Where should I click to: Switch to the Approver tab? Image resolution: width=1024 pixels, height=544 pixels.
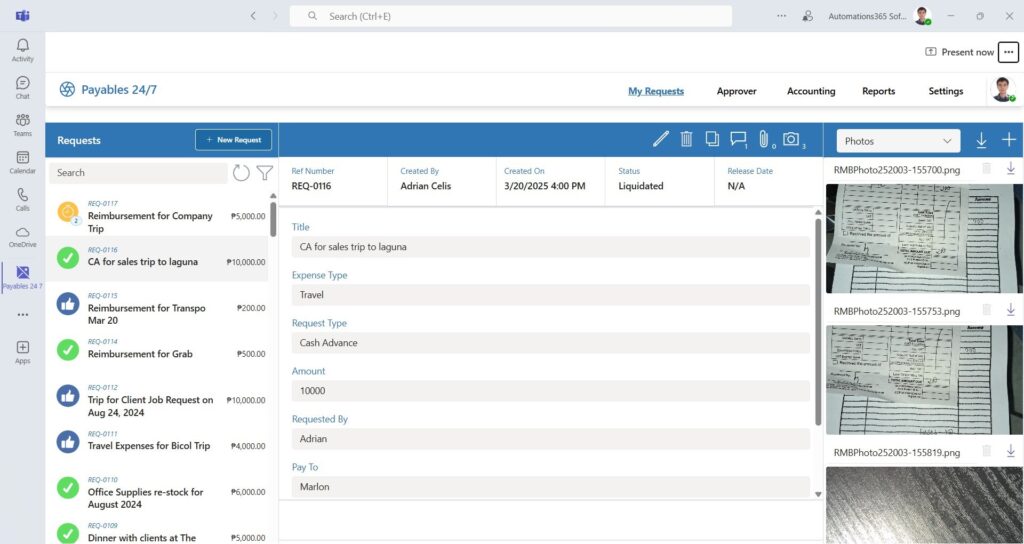(x=736, y=91)
